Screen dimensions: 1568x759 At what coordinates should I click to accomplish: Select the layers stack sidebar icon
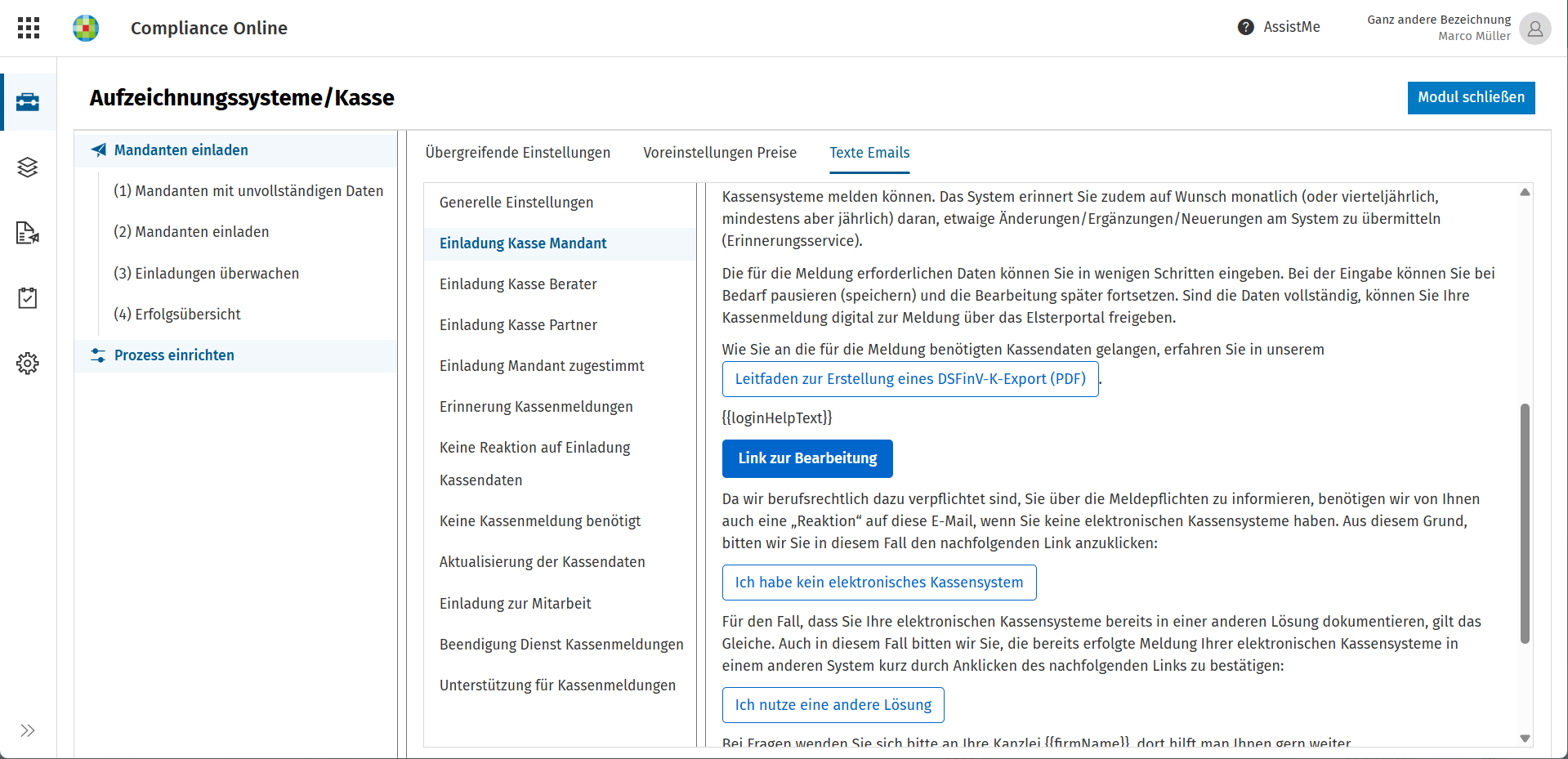(x=28, y=167)
